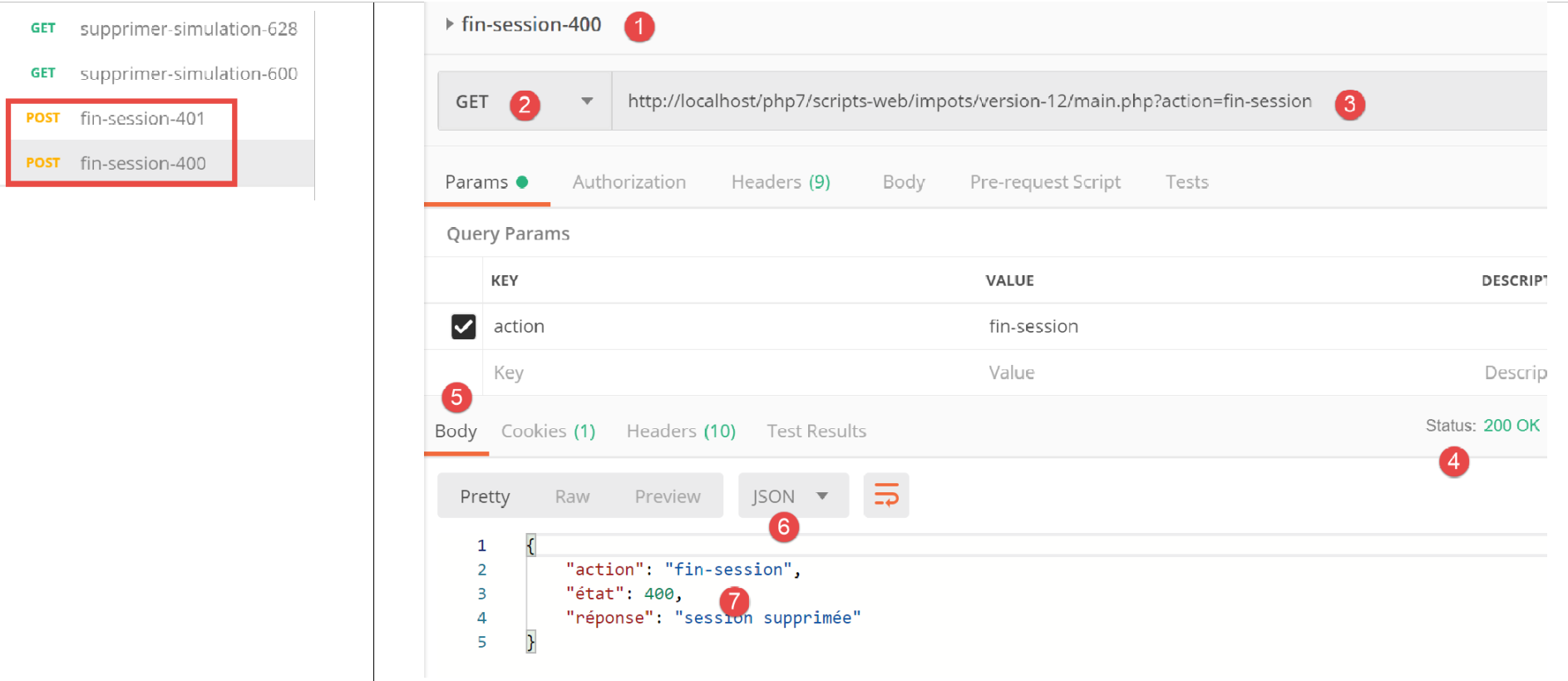
Task: Expand the fin-session-400 request title arrow
Action: click(449, 24)
